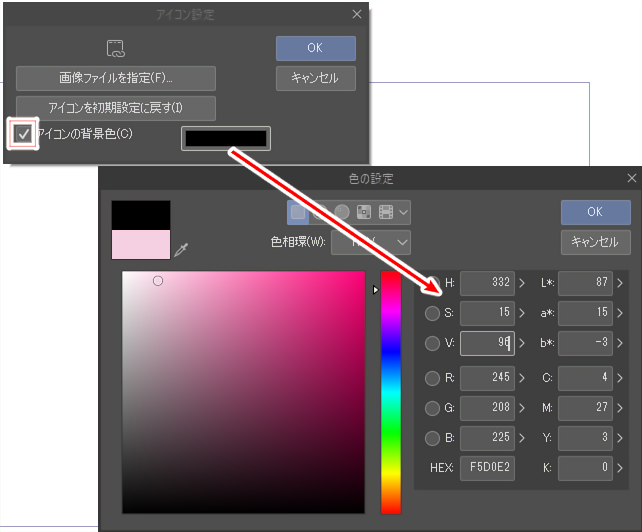
Task: Select the V: radio button
Action: [x=432, y=343]
